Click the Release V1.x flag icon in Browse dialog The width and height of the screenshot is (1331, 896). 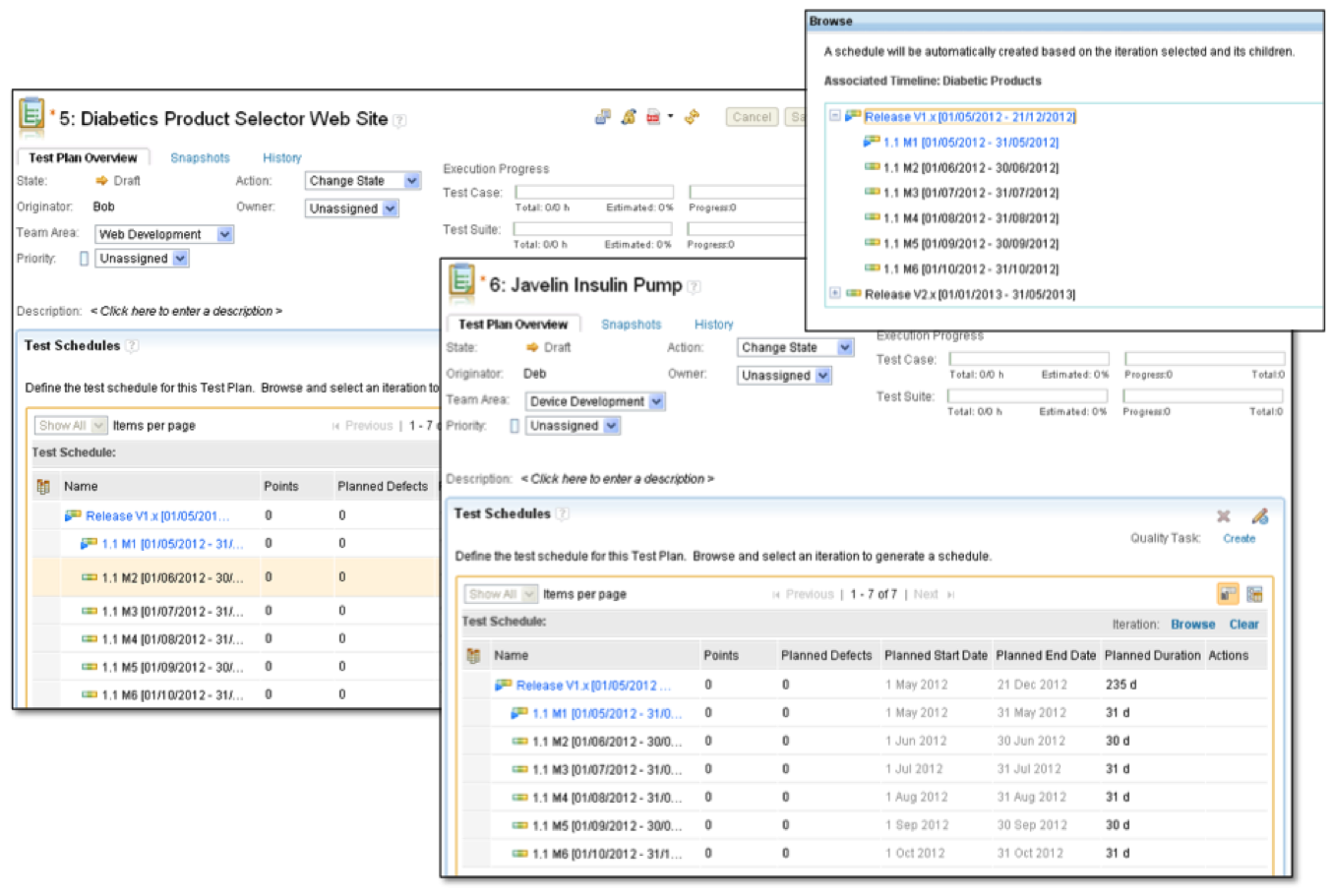pyautogui.click(x=853, y=116)
